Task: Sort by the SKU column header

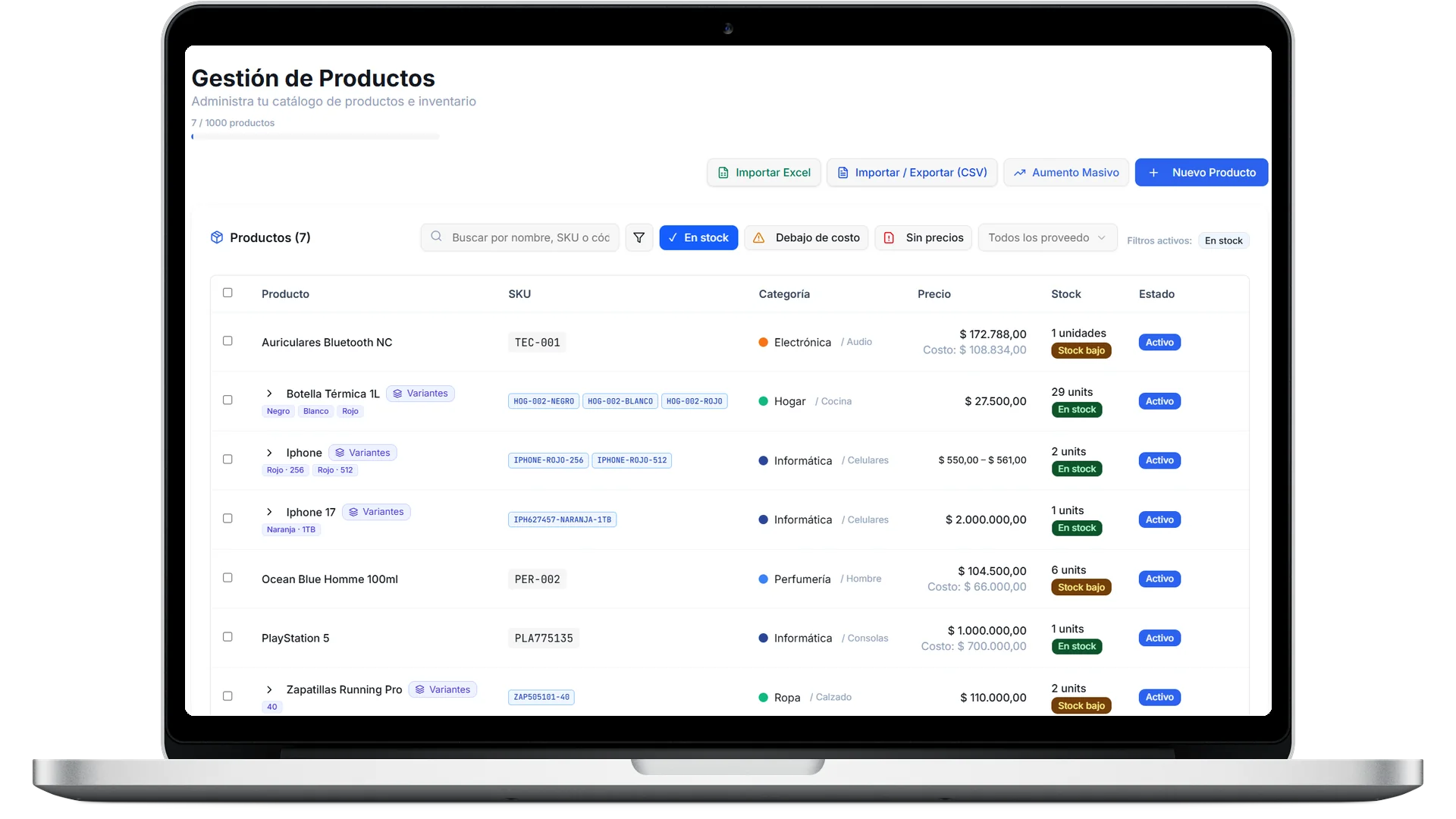Action: tap(519, 294)
